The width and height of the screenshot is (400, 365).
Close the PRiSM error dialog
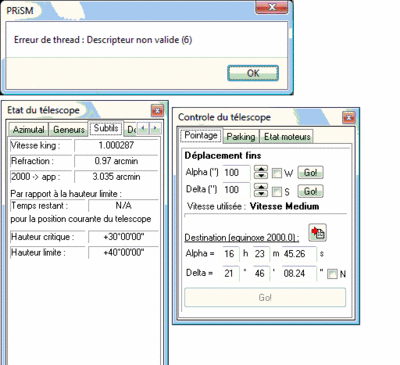[x=272, y=7]
